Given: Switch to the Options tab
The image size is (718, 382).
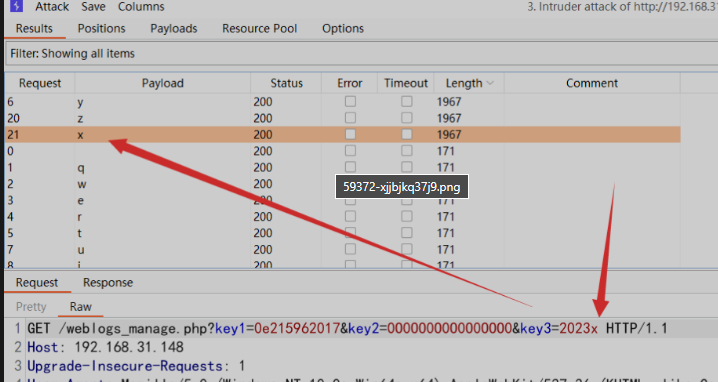Looking at the screenshot, I should 343,28.
